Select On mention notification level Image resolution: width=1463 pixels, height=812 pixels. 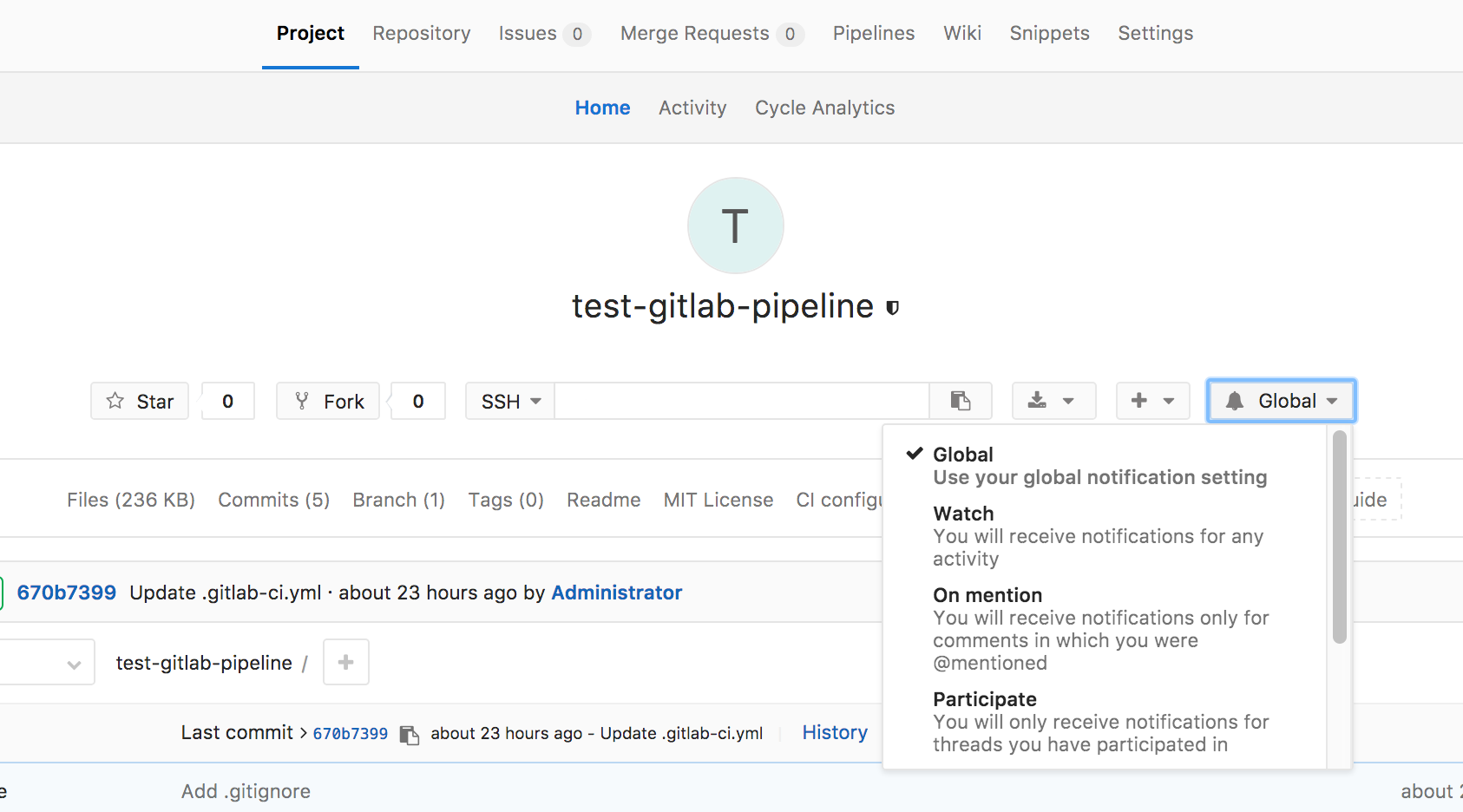tap(987, 595)
